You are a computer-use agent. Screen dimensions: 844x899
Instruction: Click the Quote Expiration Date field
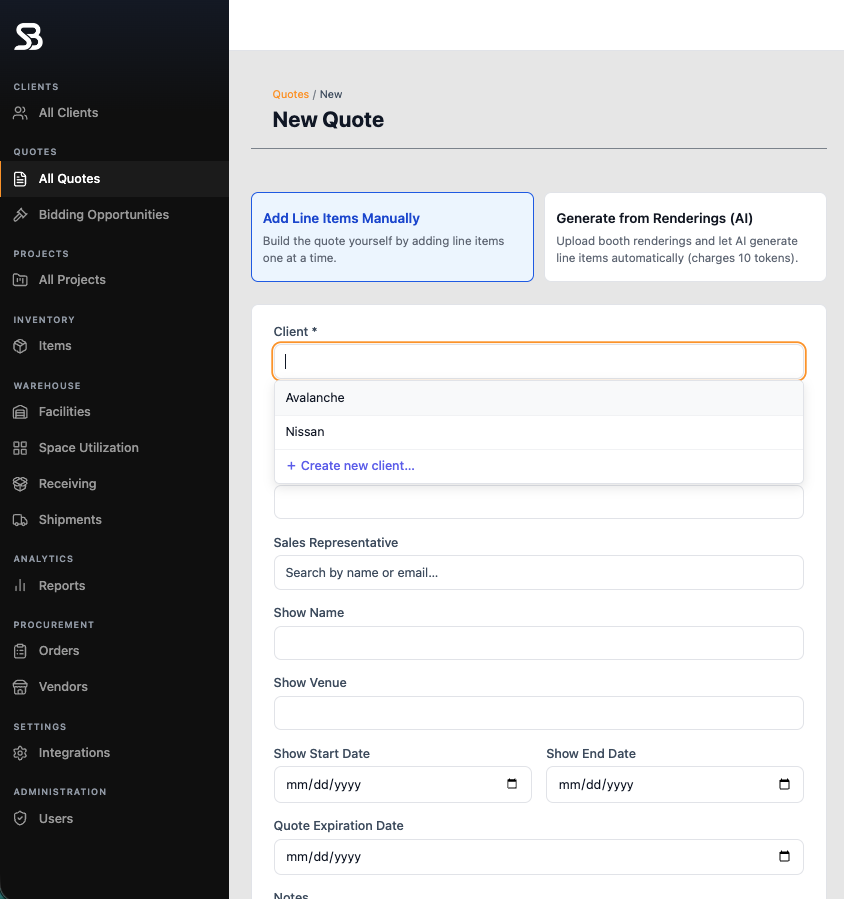point(538,857)
